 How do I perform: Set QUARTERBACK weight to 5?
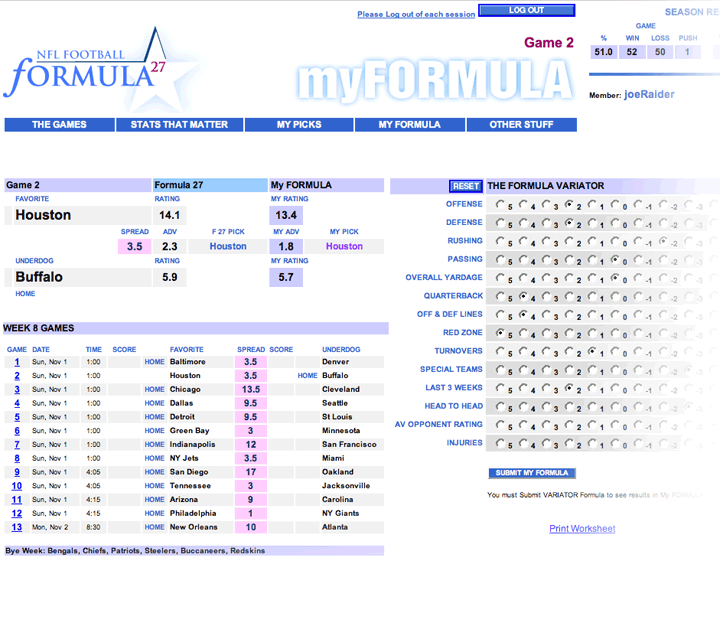[500, 296]
